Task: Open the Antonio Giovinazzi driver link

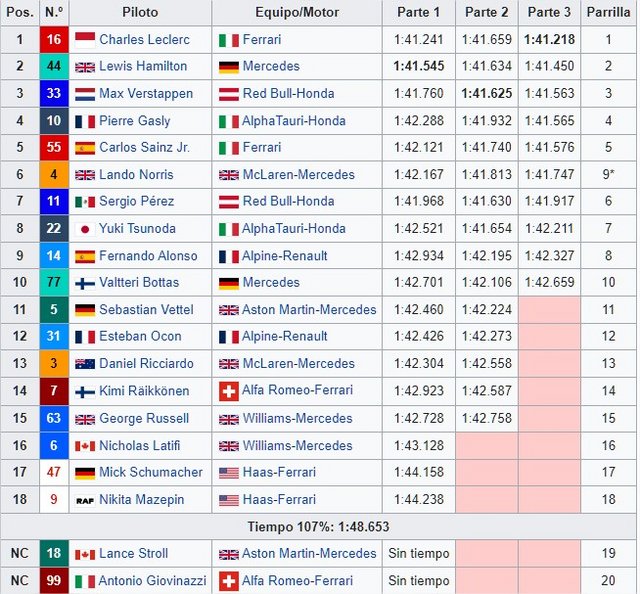Action: click(152, 581)
